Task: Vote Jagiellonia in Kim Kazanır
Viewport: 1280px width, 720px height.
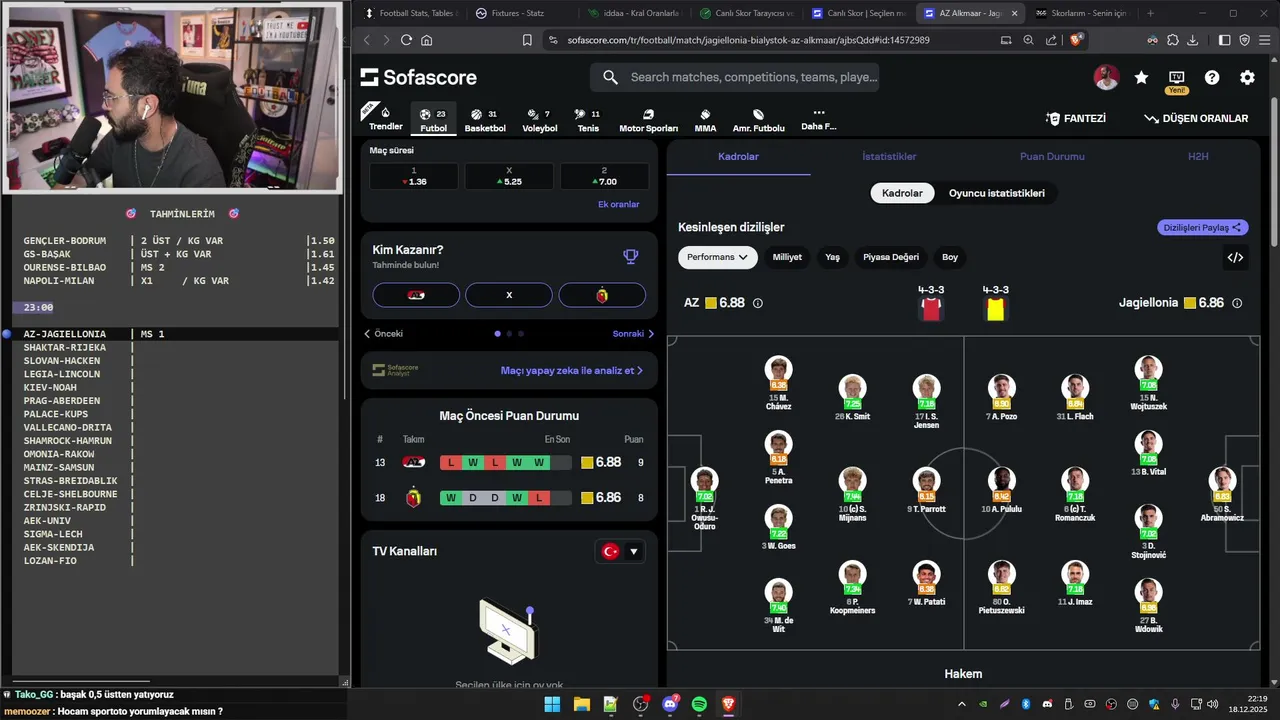Action: (x=602, y=295)
